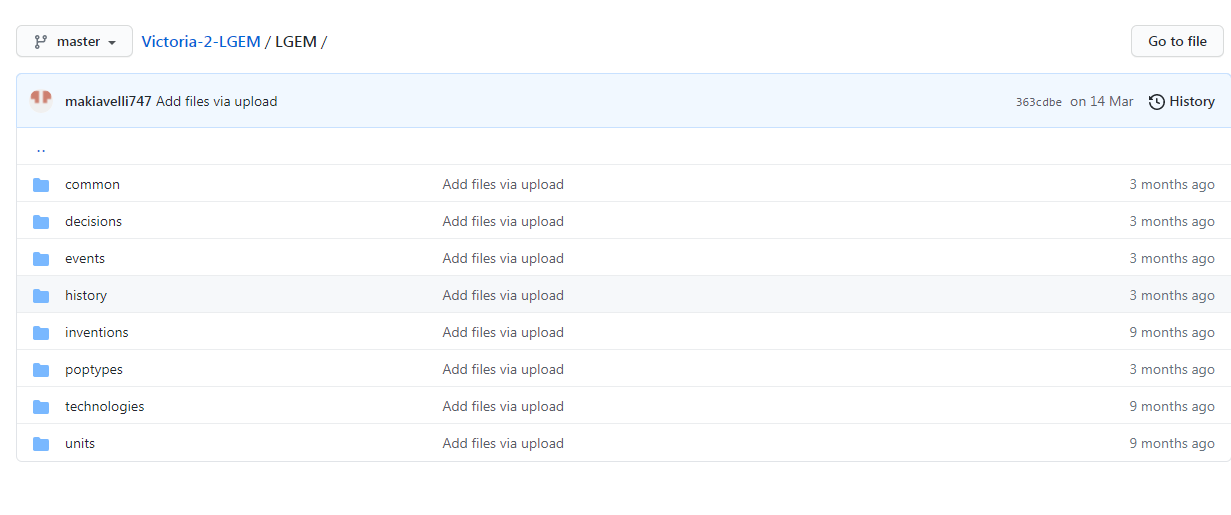Click the branch icon on master button
1231x515 pixels.
[x=41, y=41]
